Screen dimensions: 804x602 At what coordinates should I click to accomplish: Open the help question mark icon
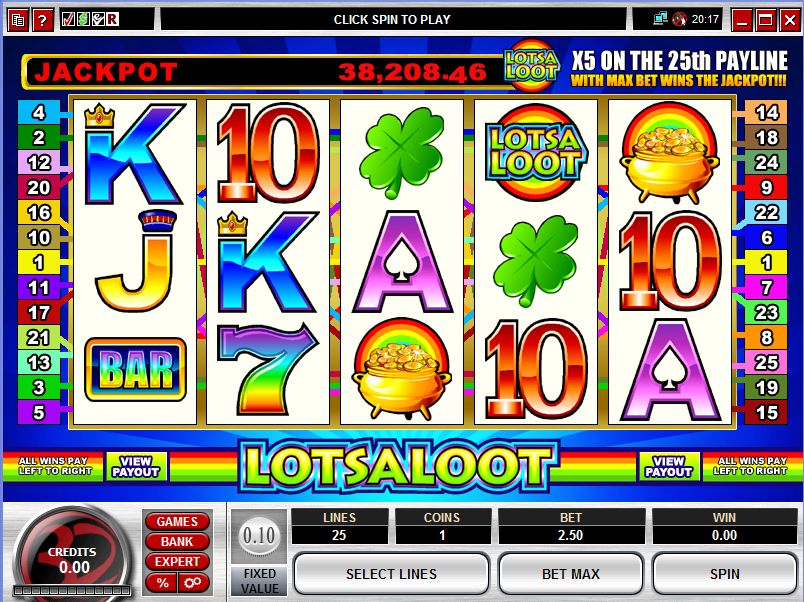43,21
